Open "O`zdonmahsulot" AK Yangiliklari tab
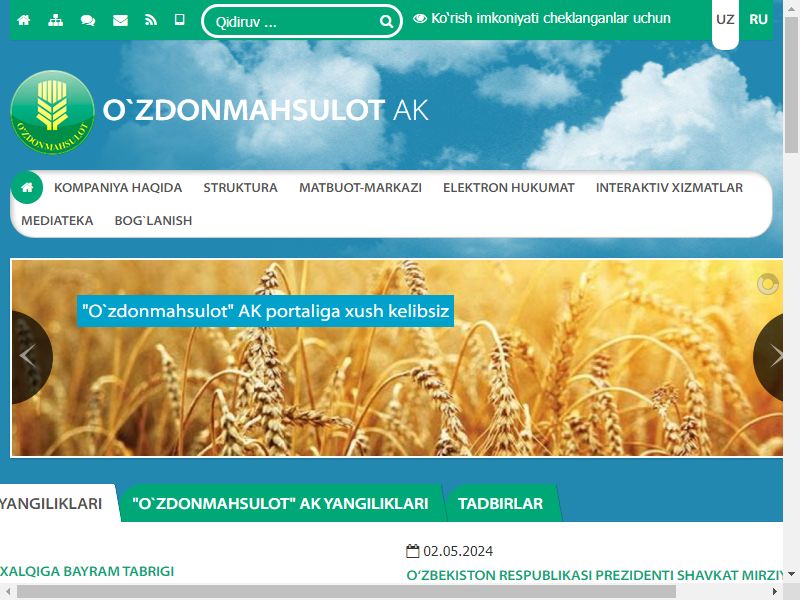The width and height of the screenshot is (800, 600). (x=280, y=504)
